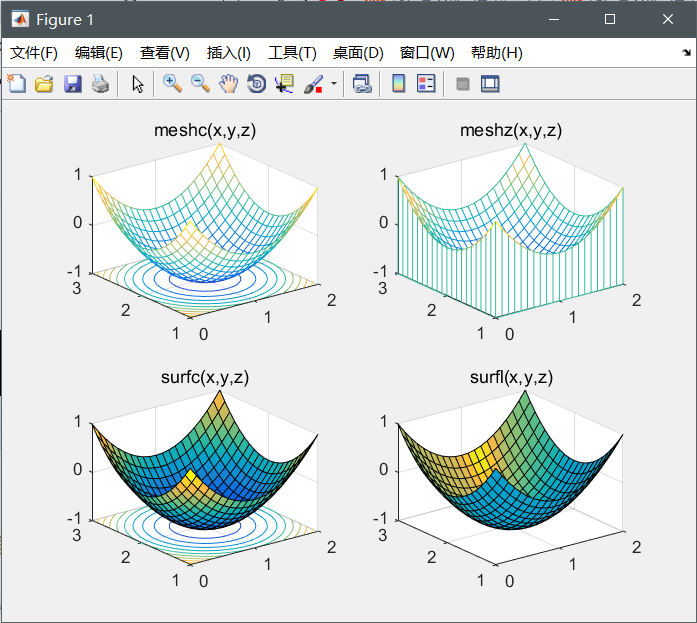The height and width of the screenshot is (623, 697).
Task: Expand the Brush color dropdown arrow
Action: [334, 84]
